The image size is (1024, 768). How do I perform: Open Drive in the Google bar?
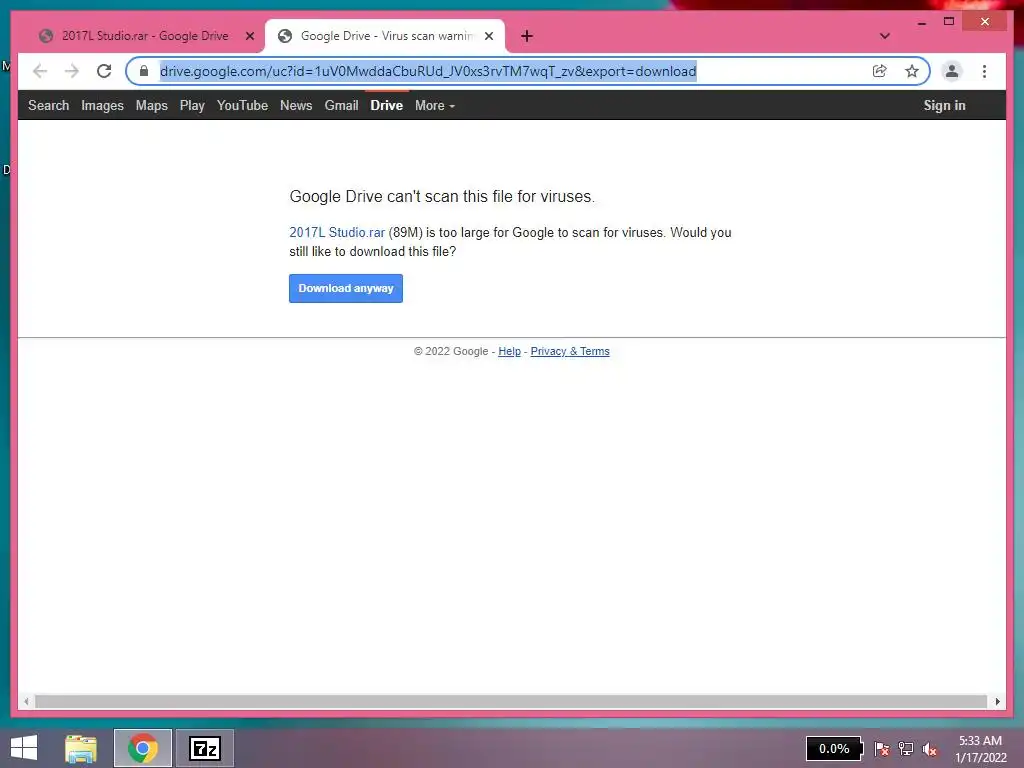click(387, 106)
